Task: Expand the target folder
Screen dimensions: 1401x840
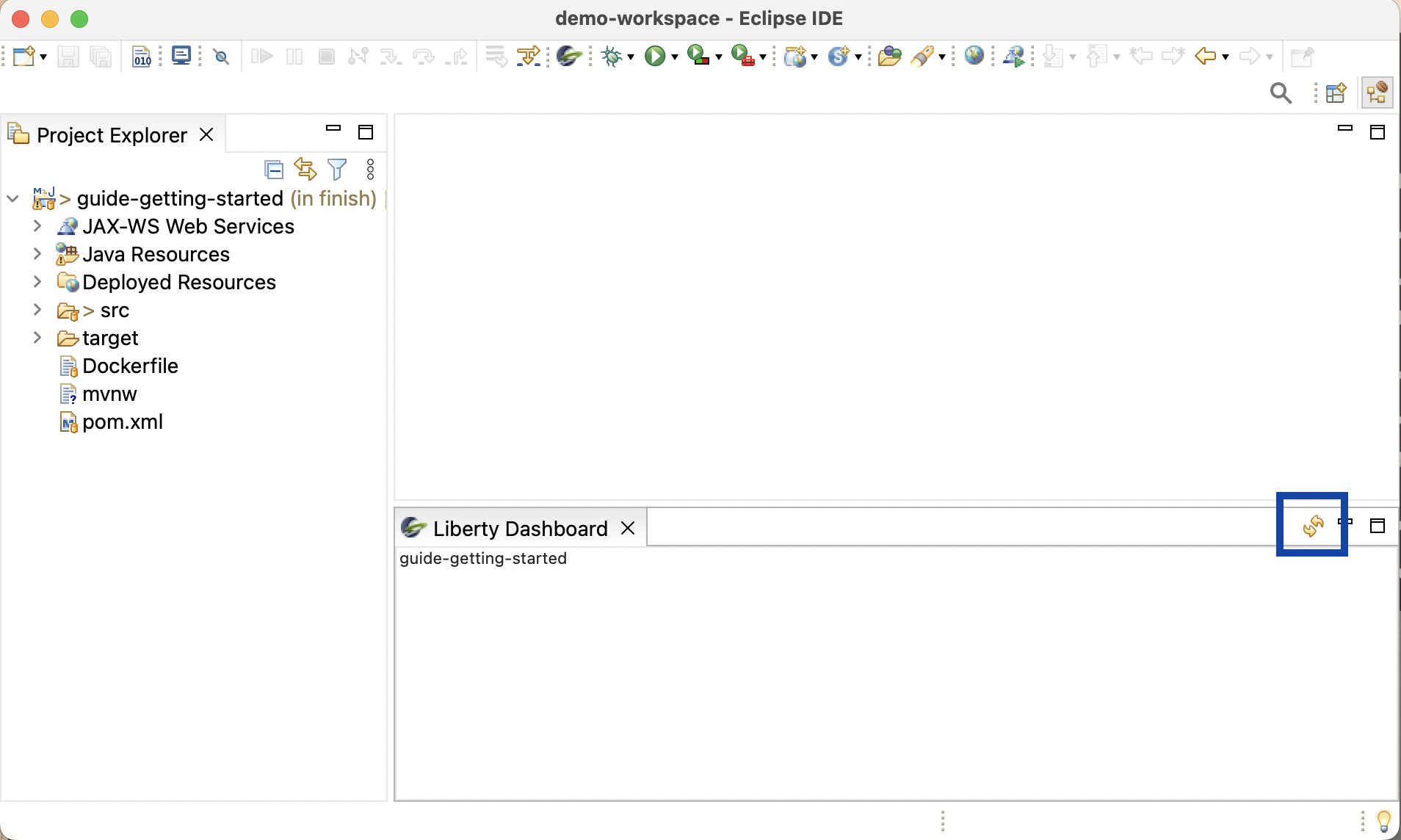Action: click(37, 338)
